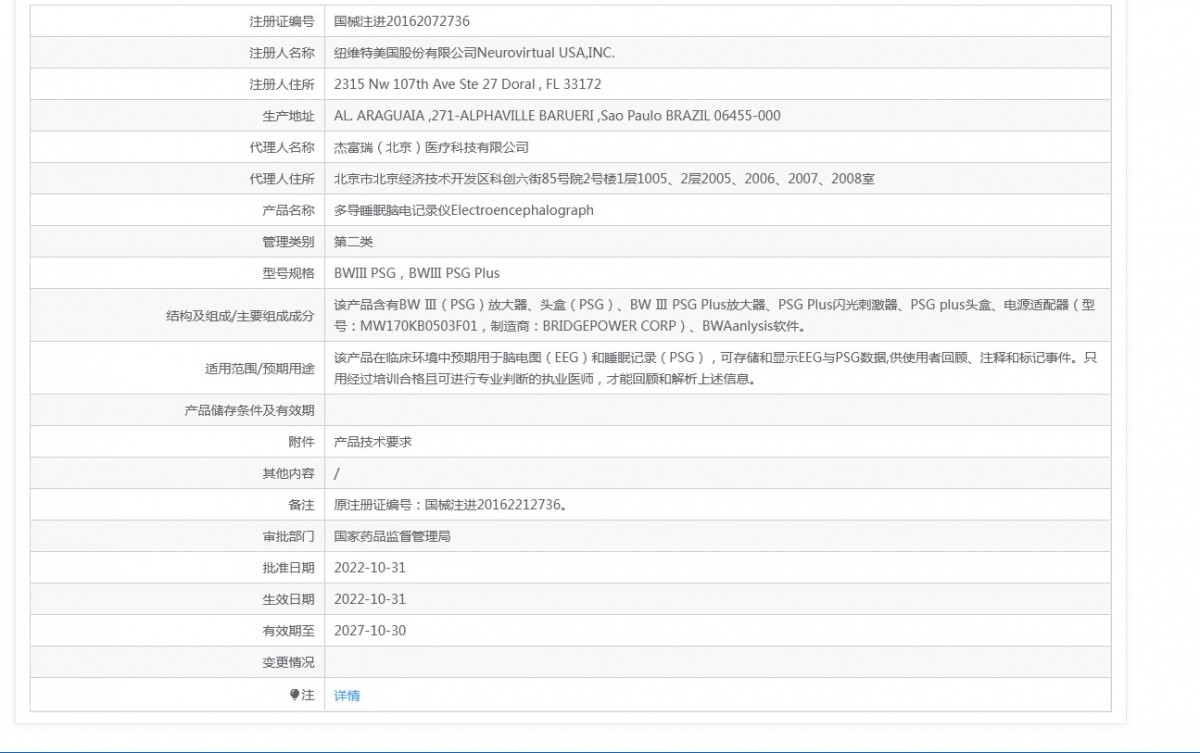The image size is (1200, 753).
Task: Click the 型号规格 label
Action: 288,273
